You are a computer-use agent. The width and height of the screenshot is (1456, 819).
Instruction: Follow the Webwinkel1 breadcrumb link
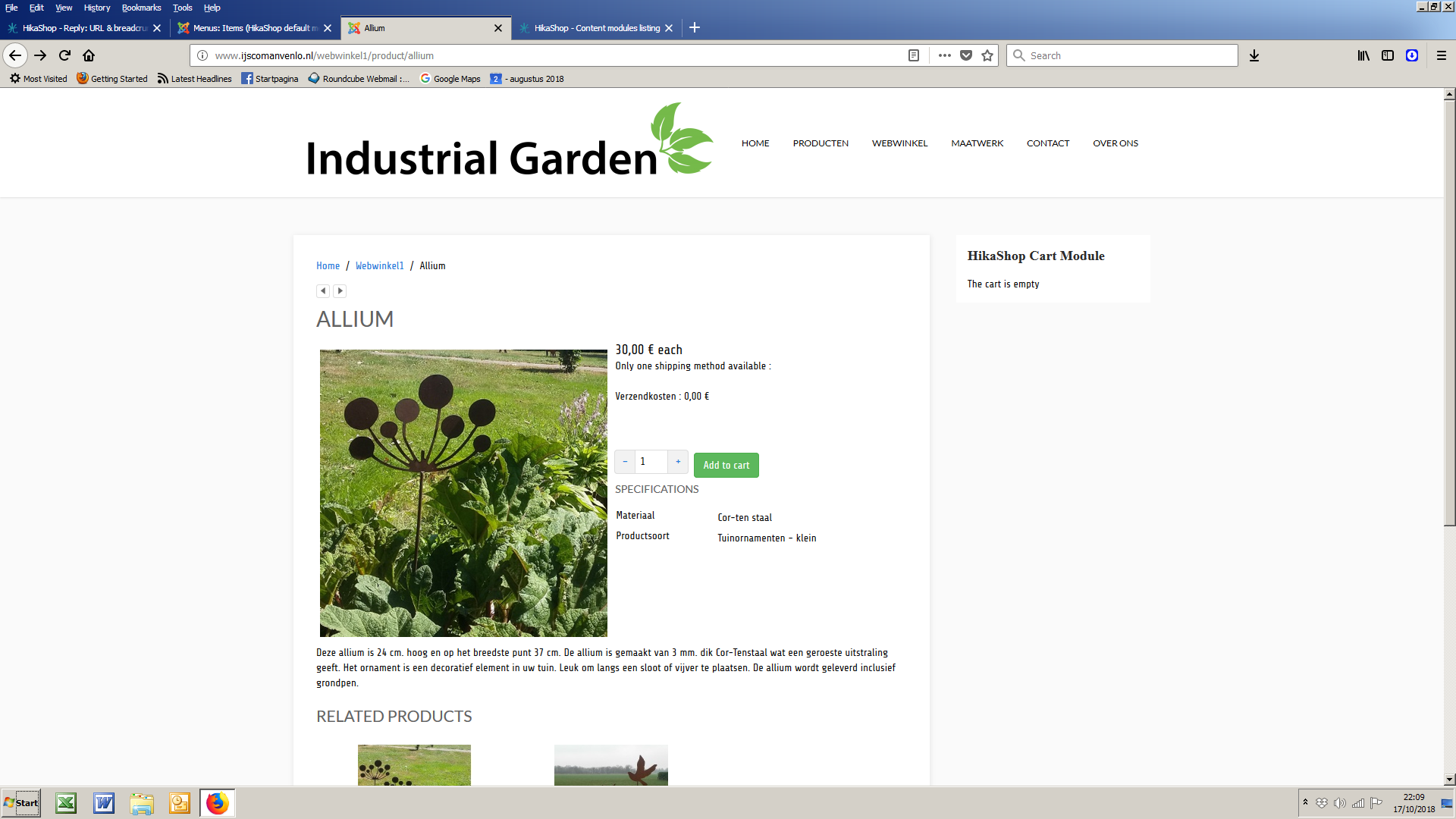379,266
